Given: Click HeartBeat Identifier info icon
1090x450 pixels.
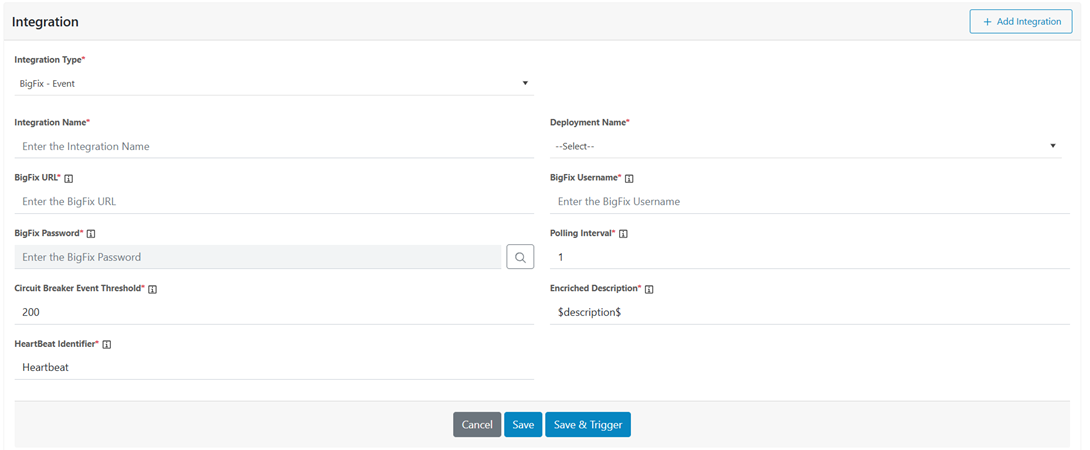Looking at the screenshot, I should [107, 345].
